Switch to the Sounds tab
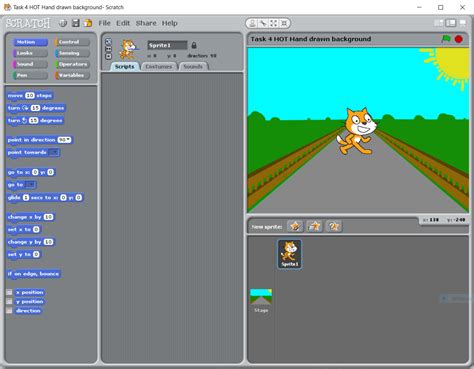The image size is (474, 369). [x=193, y=66]
